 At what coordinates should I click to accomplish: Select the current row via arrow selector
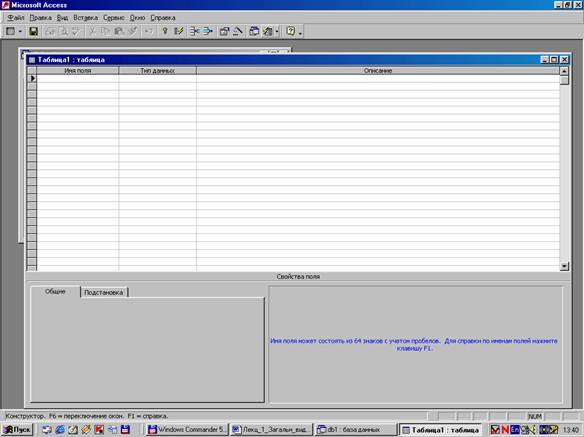point(32,78)
